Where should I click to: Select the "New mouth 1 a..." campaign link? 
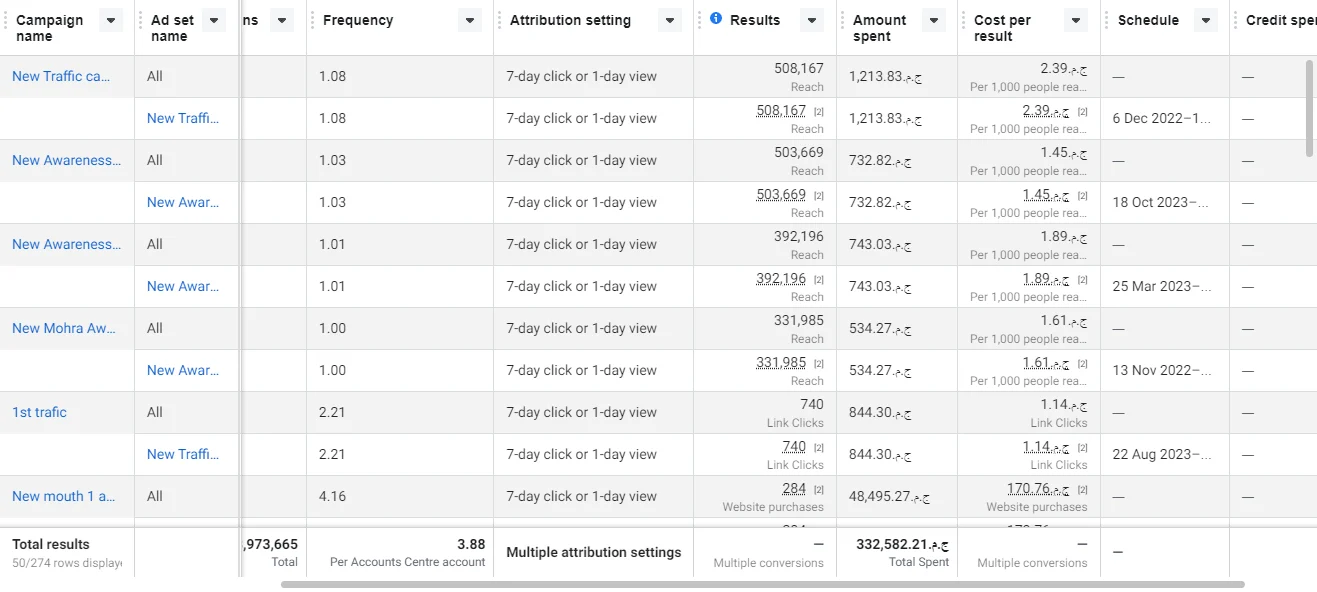coord(63,496)
